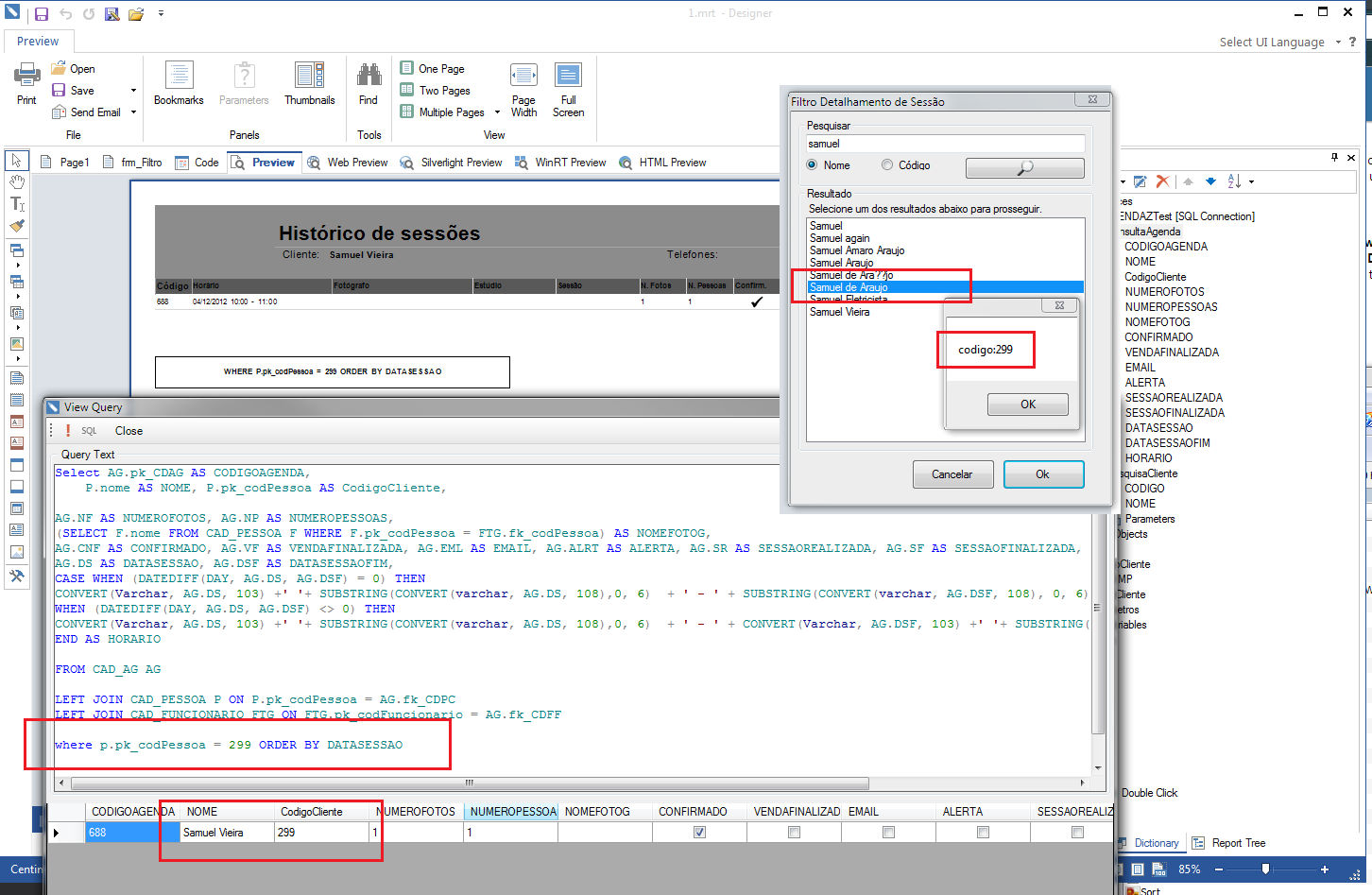The height and width of the screenshot is (895, 1372).
Task: Open the Web Preview tab
Action: coord(348,163)
